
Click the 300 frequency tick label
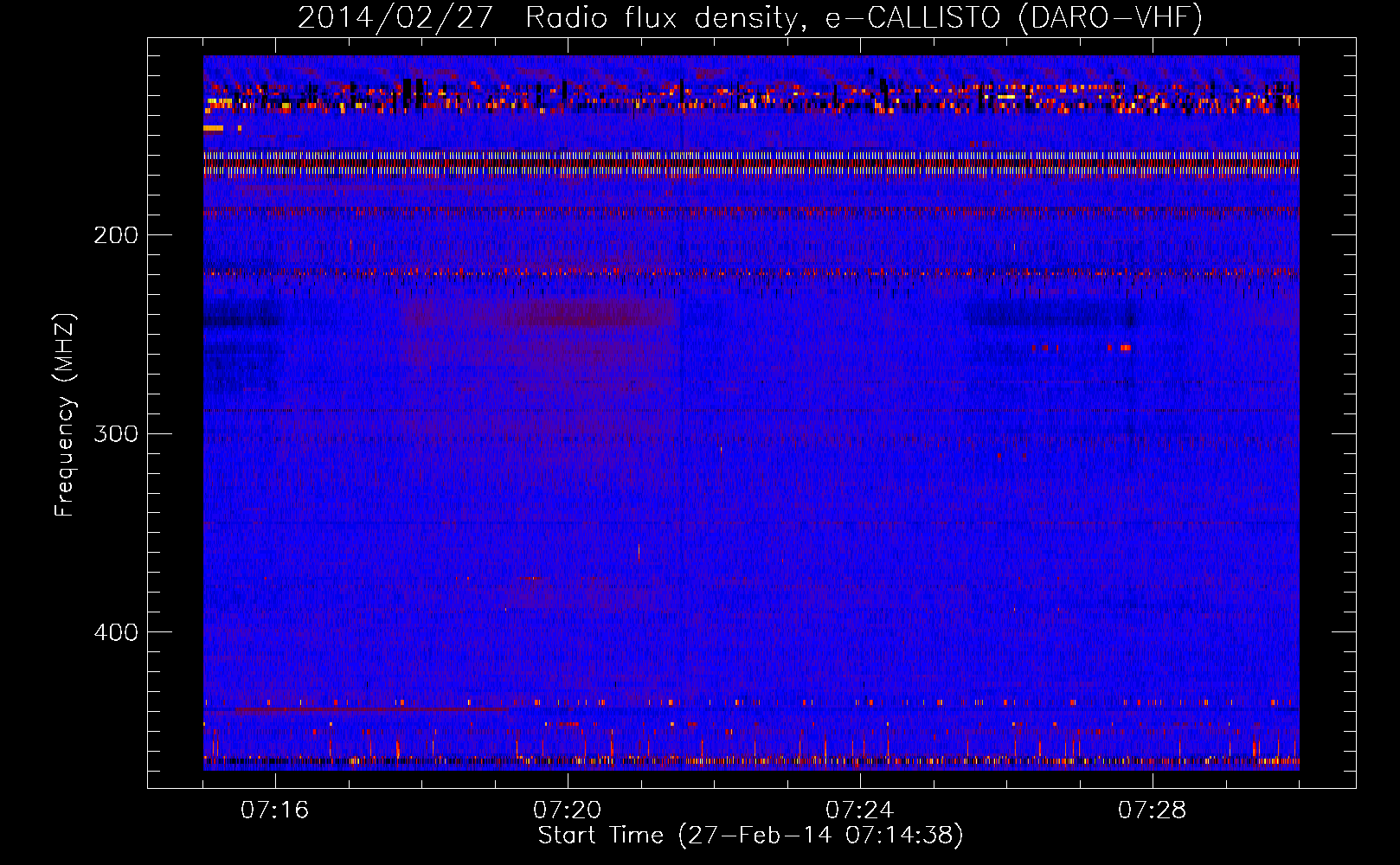[x=116, y=433]
